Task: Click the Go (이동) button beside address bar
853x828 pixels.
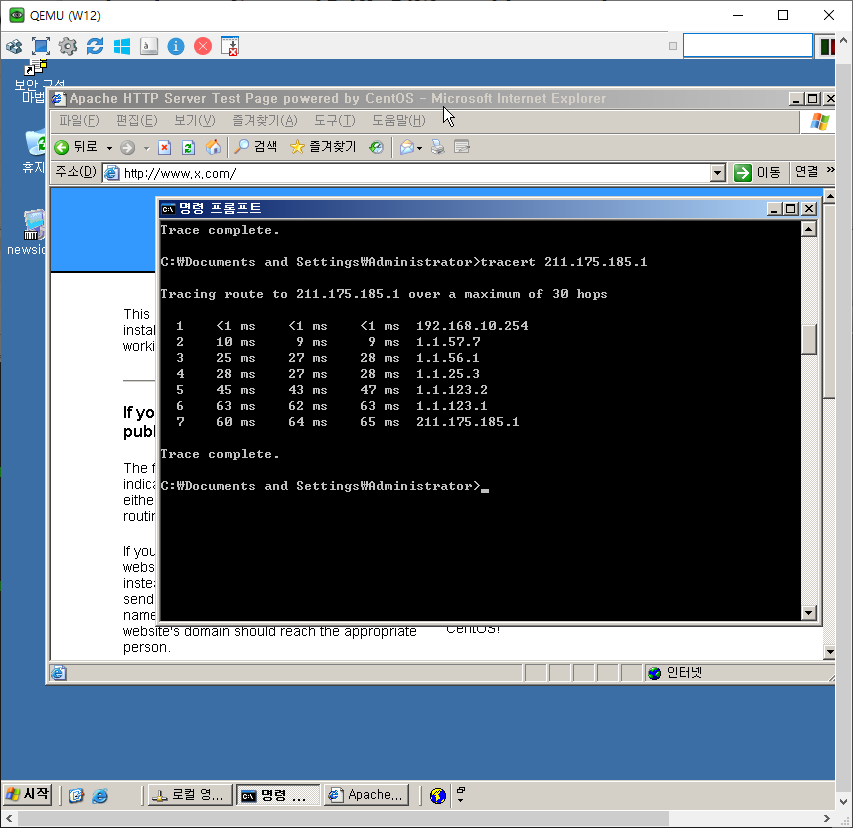Action: click(x=757, y=172)
